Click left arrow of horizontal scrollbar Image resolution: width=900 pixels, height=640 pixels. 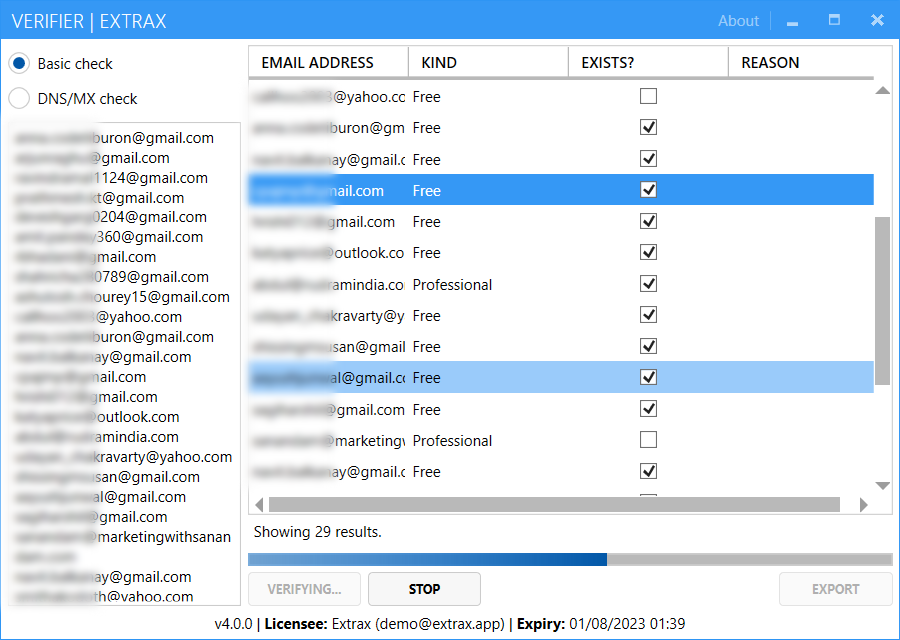coord(259,505)
